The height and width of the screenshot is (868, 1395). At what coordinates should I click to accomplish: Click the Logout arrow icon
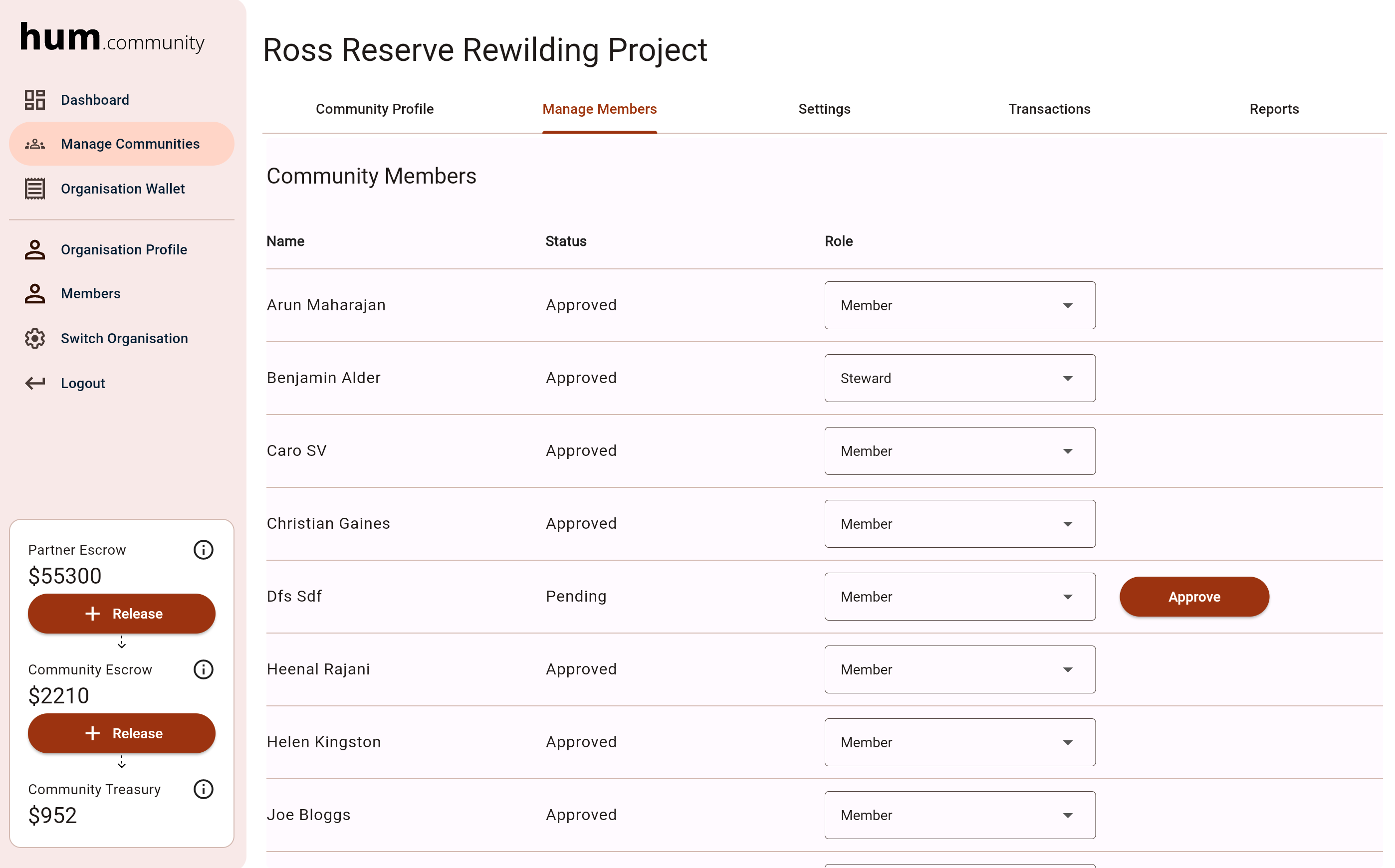pos(34,384)
